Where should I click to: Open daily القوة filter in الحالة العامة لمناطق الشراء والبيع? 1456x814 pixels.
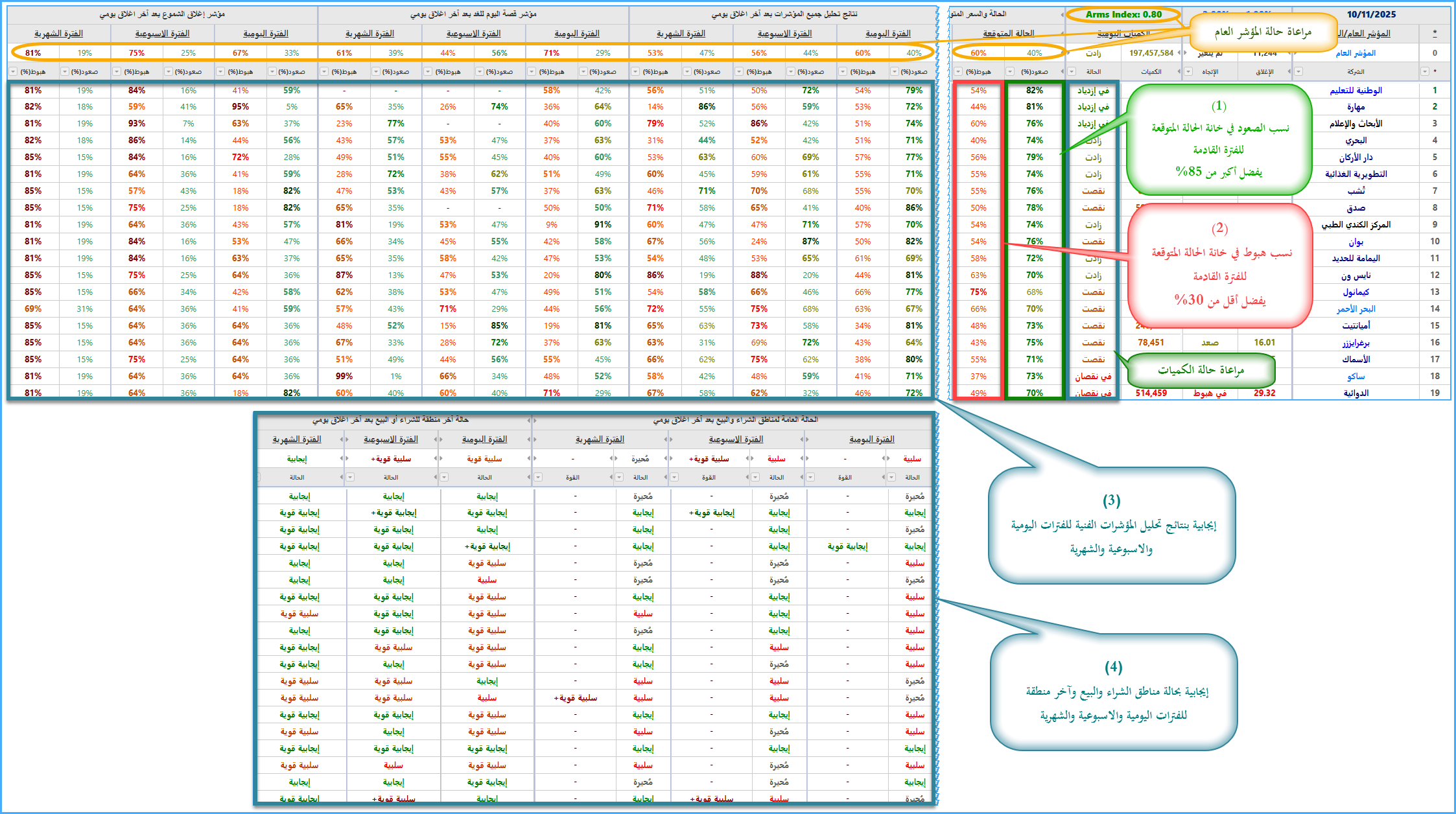810,478
